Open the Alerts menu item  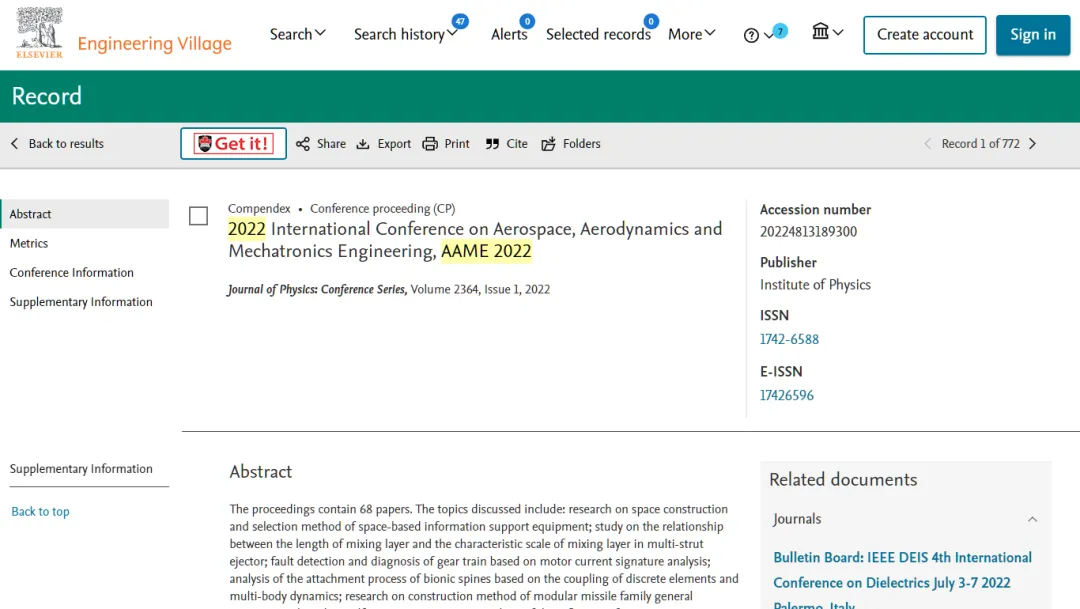[509, 34]
